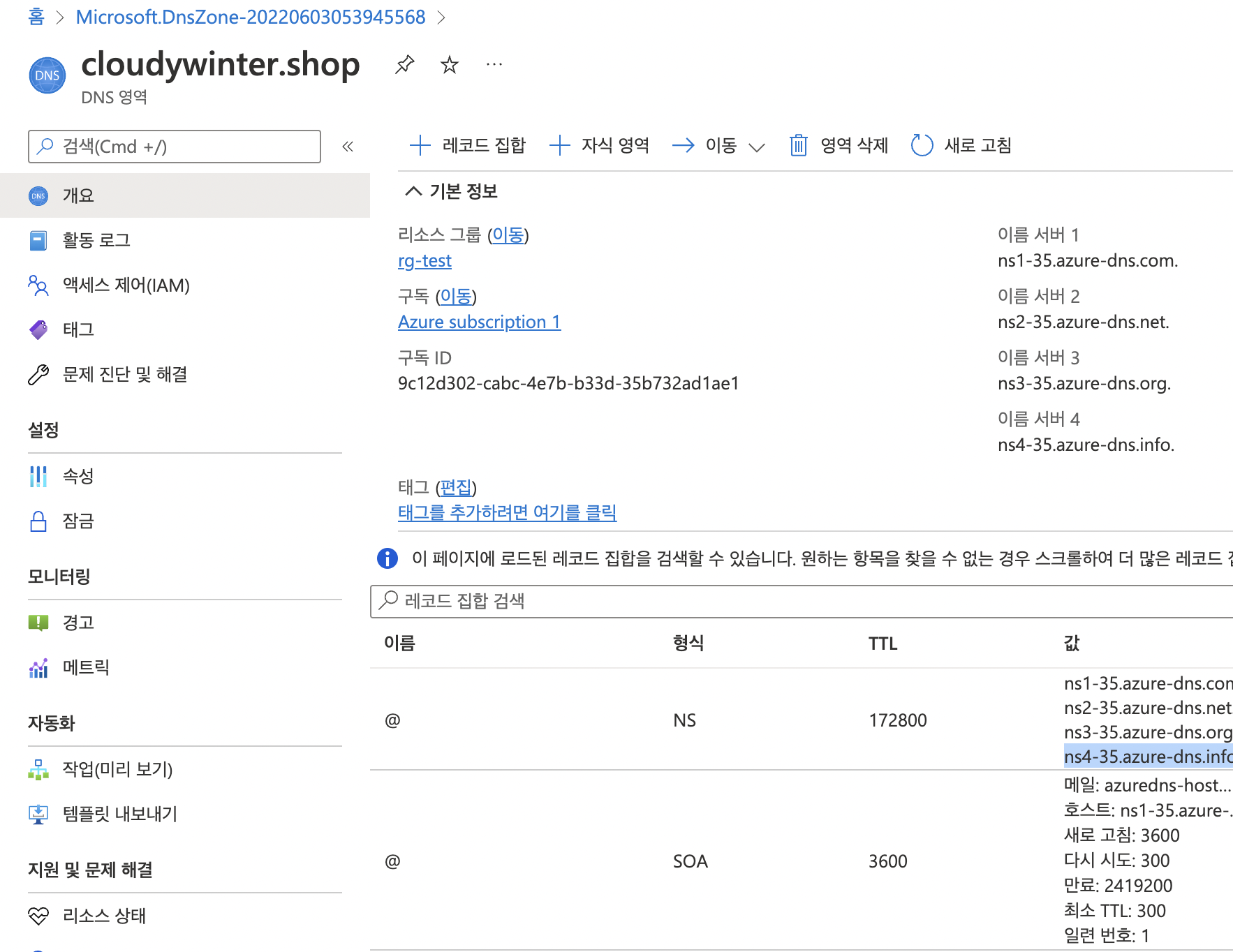1233x952 pixels.
Task: Click the 활동 로그 icon
Action: coord(38,241)
